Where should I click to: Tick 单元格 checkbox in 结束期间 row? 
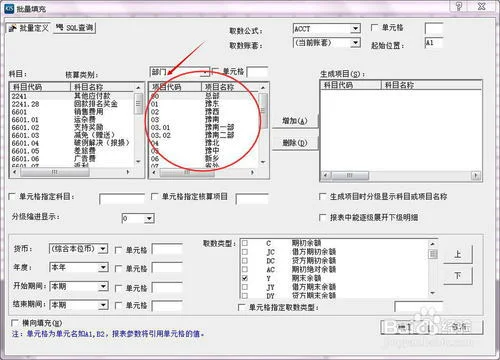click(118, 305)
